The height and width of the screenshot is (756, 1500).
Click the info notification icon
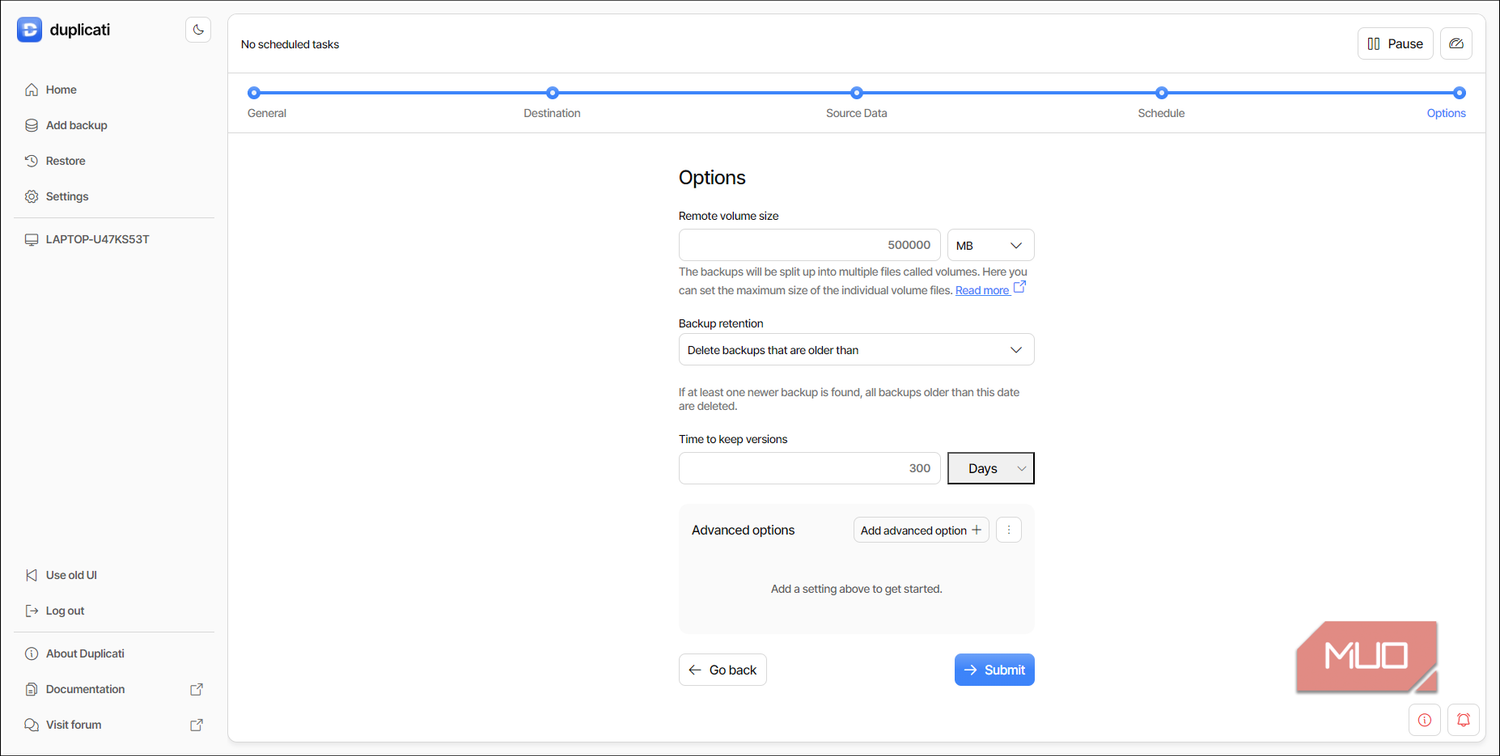(1424, 720)
